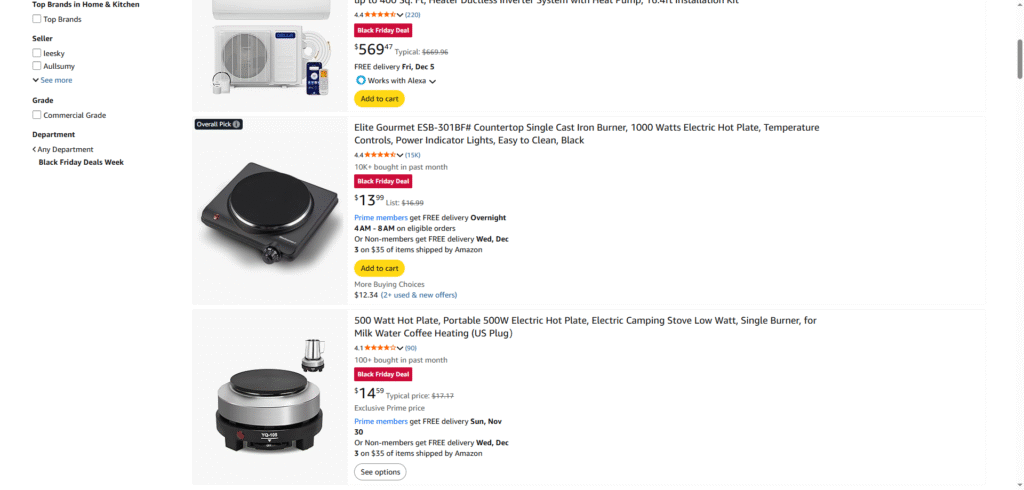Enable the leesky seller filter
This screenshot has width=1024, height=490.
click(x=37, y=53)
